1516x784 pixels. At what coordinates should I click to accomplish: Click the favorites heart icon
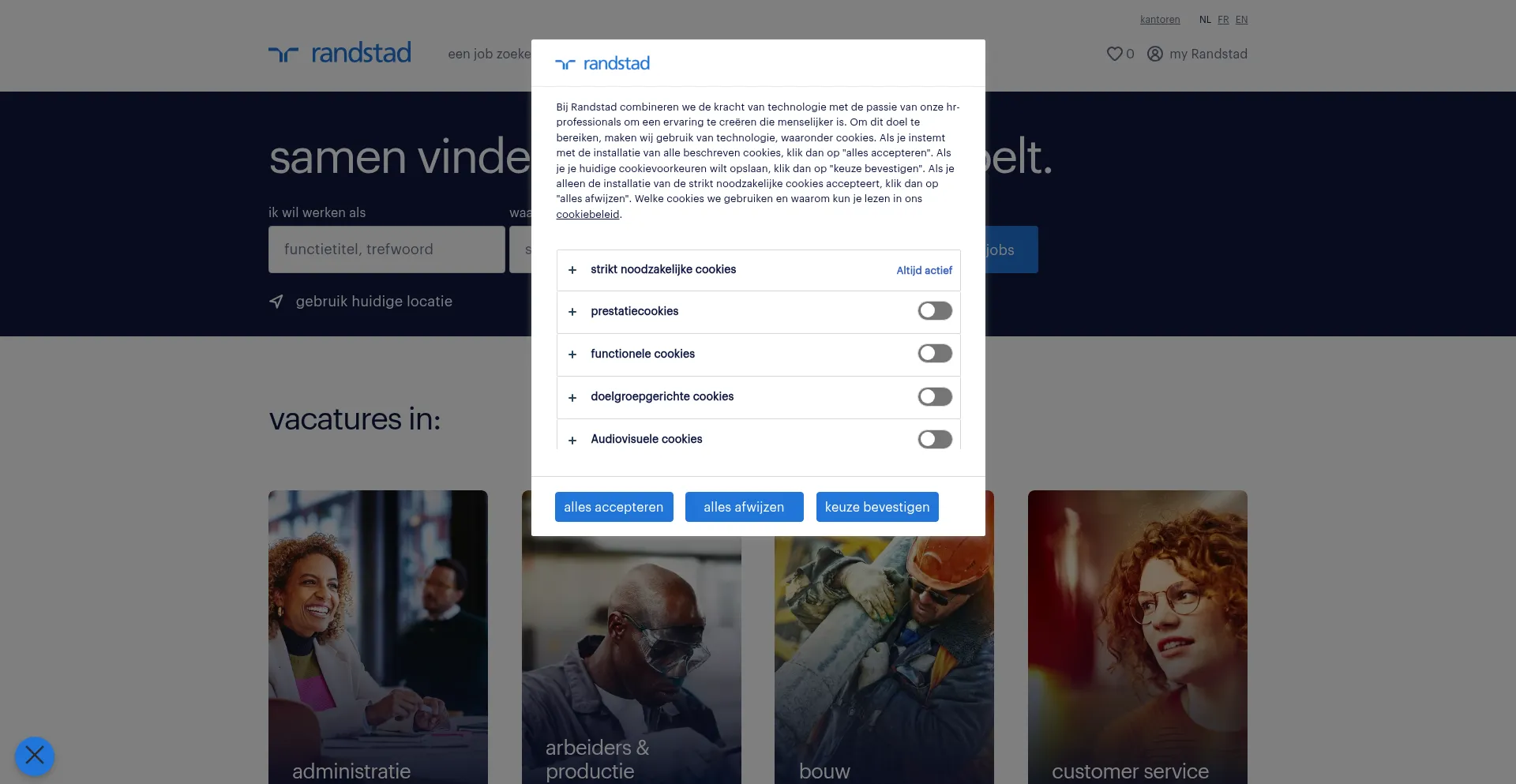(x=1114, y=54)
